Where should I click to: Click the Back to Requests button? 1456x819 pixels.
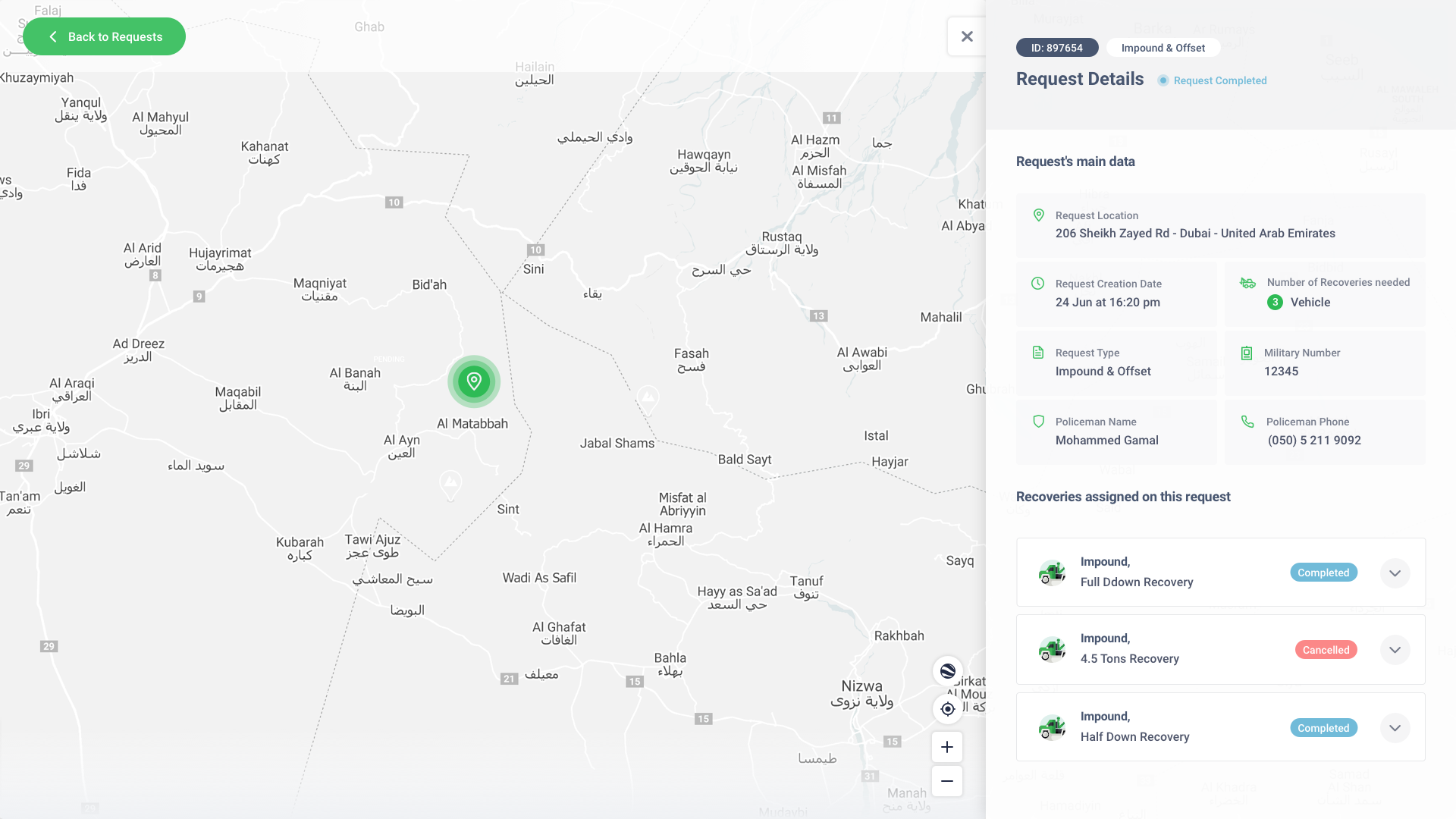104,36
